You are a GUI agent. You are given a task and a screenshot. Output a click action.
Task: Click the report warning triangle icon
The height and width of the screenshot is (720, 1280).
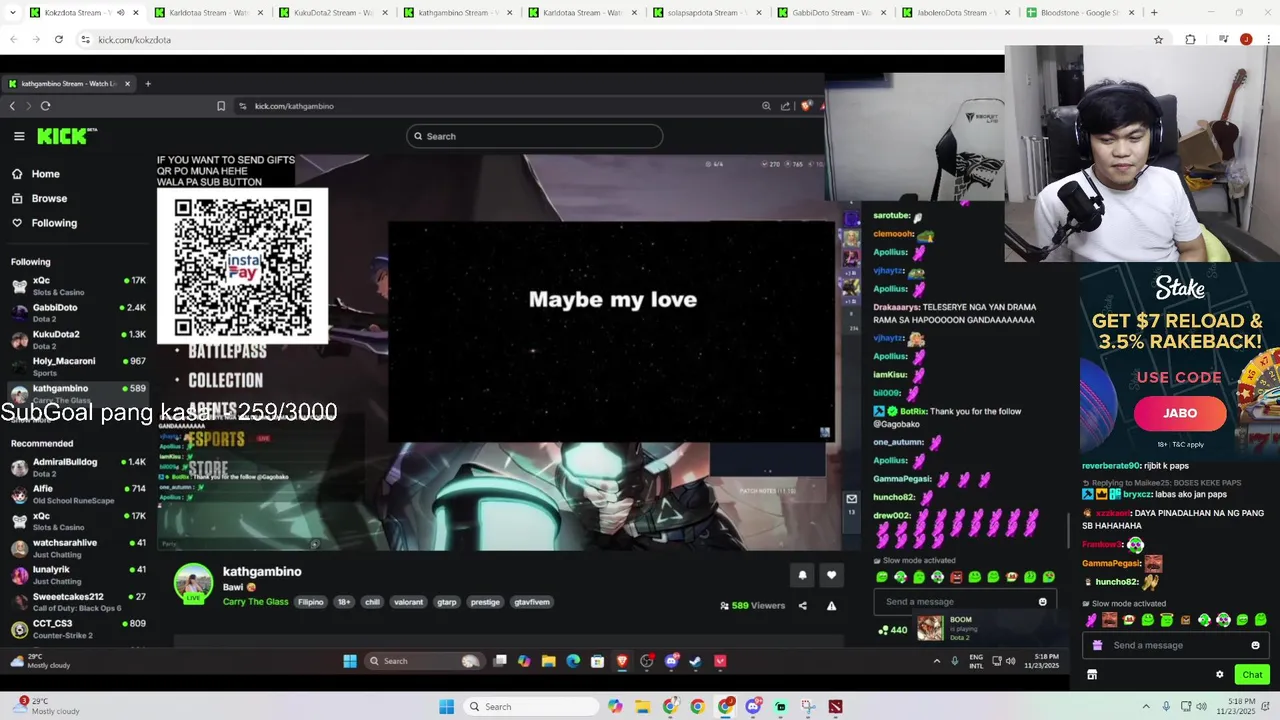tap(831, 605)
